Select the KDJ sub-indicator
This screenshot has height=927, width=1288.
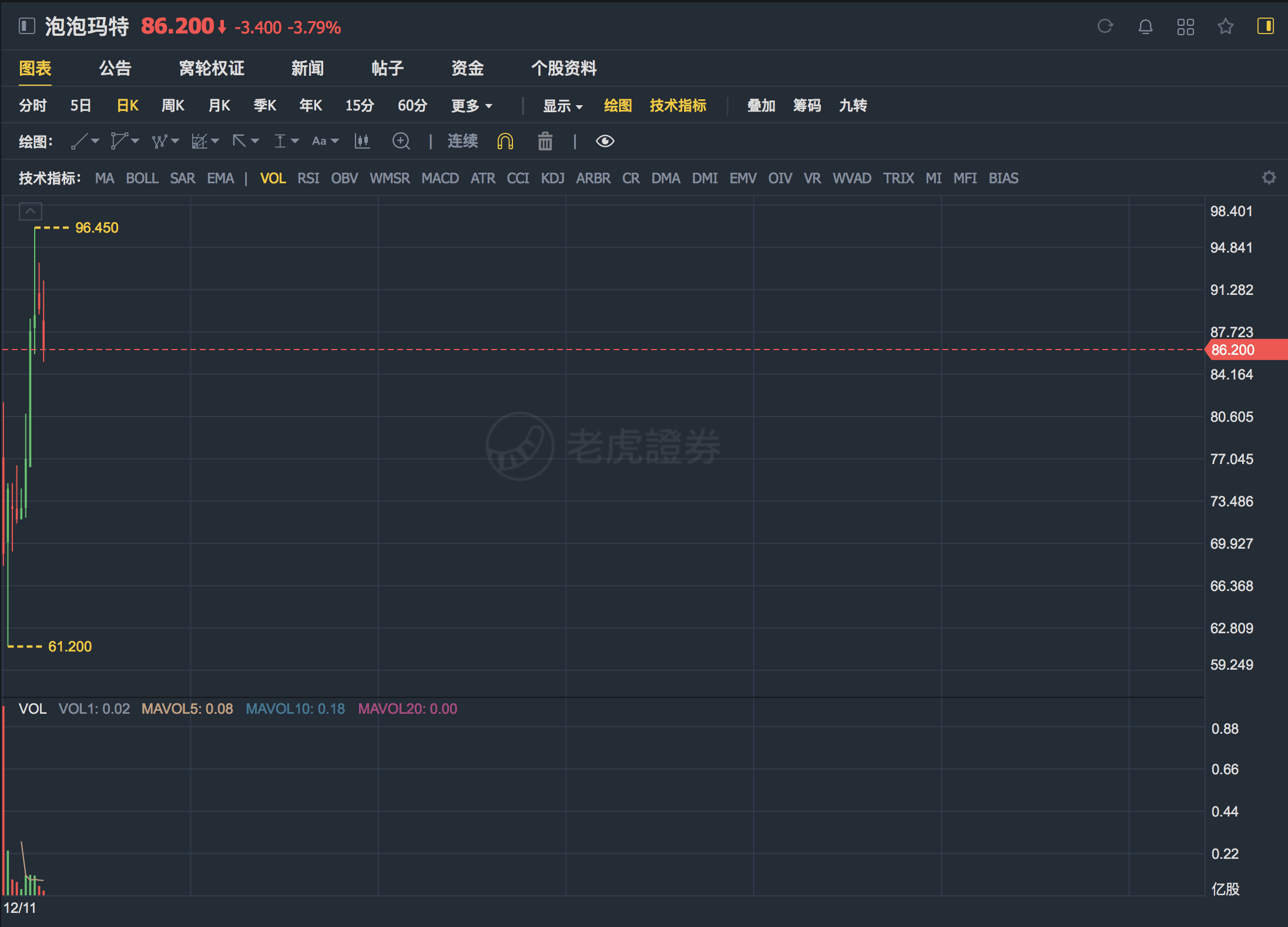pyautogui.click(x=553, y=178)
